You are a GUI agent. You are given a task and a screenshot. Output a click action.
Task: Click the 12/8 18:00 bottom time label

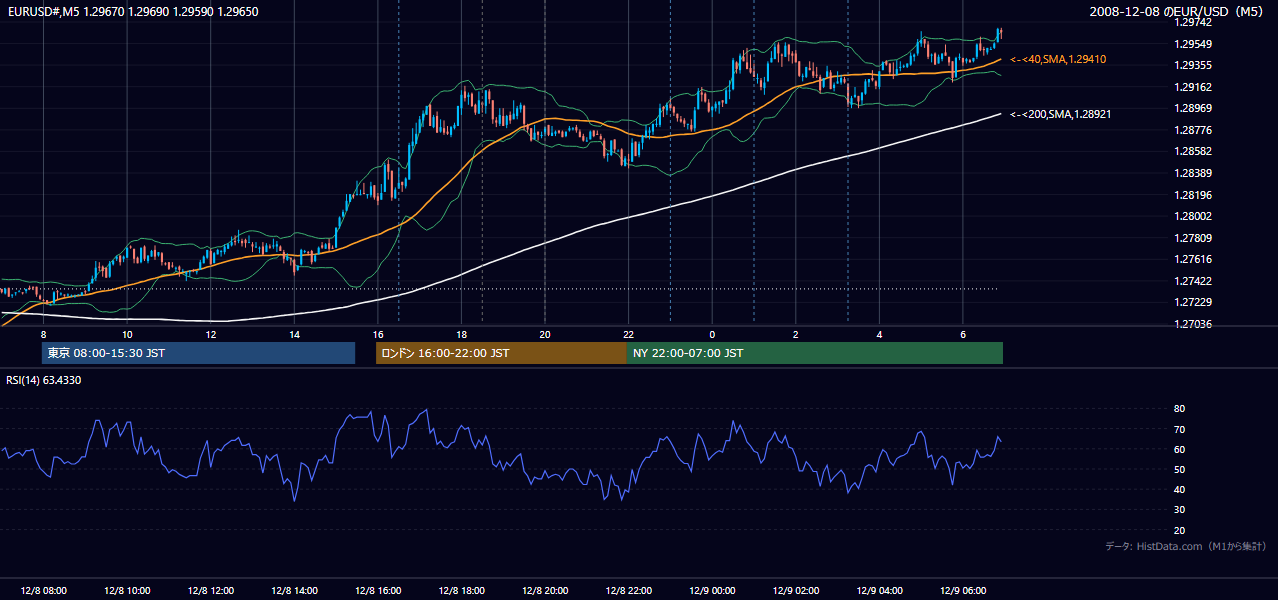pyautogui.click(x=461, y=591)
